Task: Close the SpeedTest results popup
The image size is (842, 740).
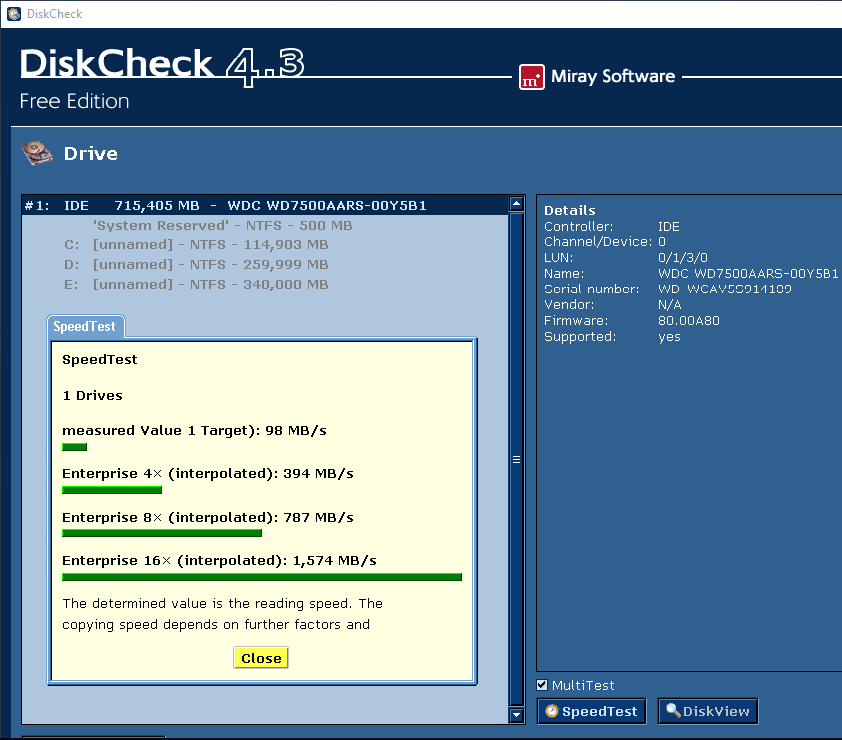Action: 261,658
